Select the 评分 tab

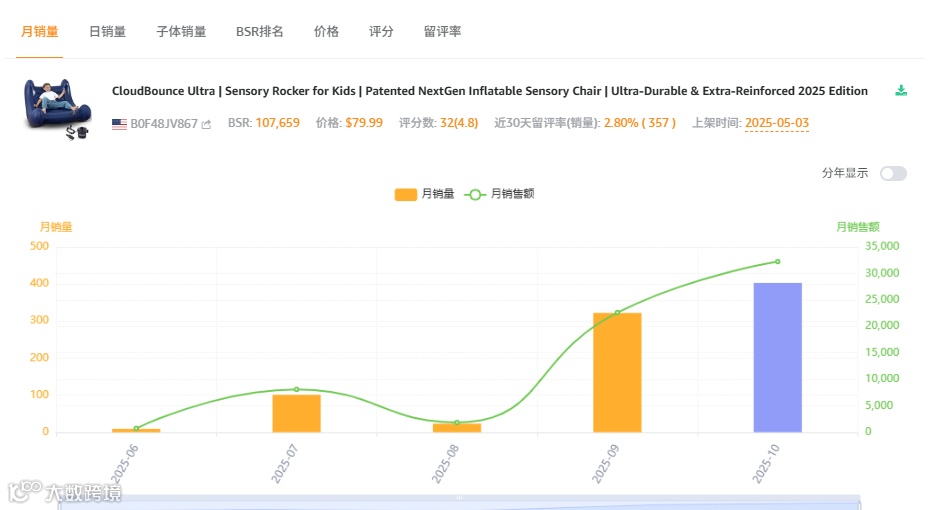click(x=380, y=32)
